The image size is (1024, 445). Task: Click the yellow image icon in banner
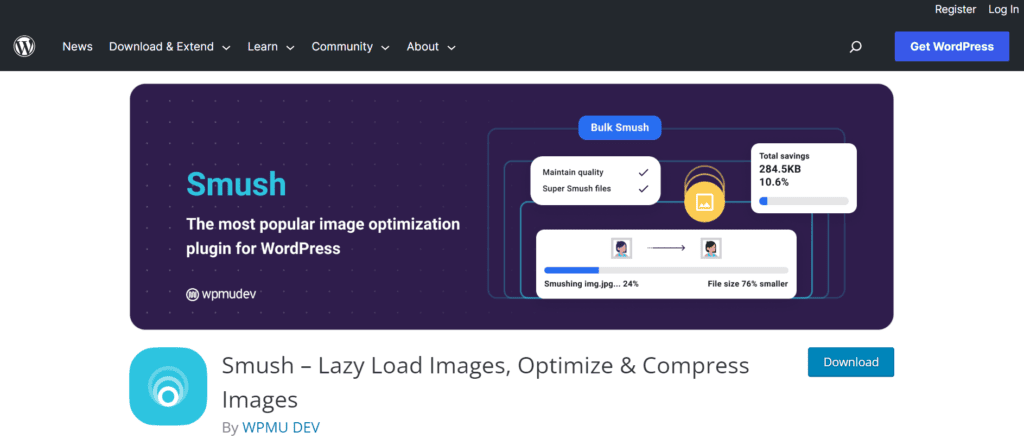click(x=704, y=201)
